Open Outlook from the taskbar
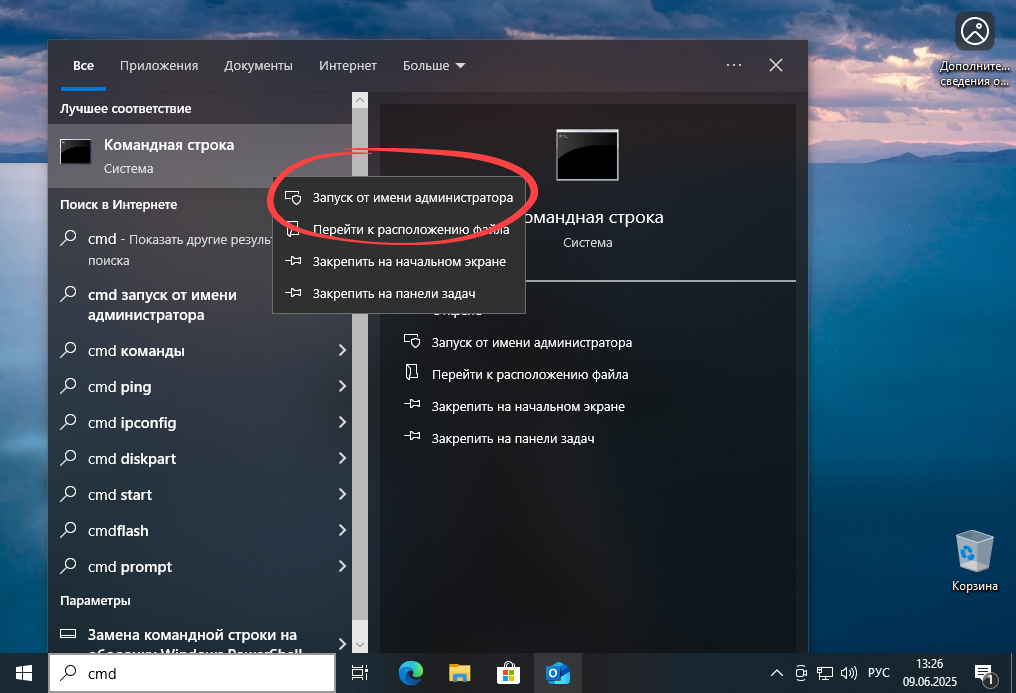Image resolution: width=1016 pixels, height=693 pixels. 557,673
